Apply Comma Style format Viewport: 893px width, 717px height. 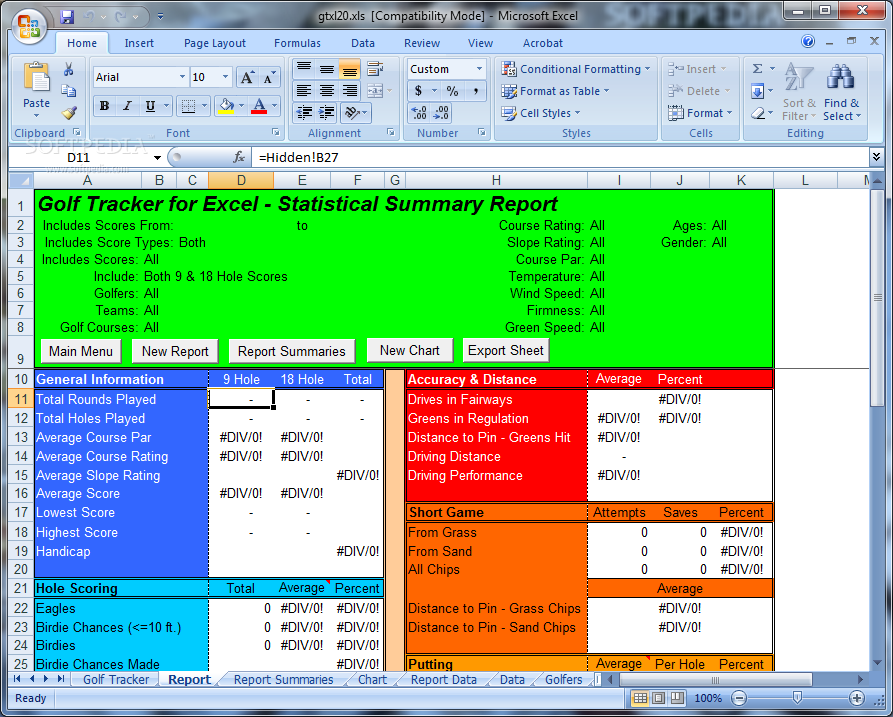tap(475, 91)
